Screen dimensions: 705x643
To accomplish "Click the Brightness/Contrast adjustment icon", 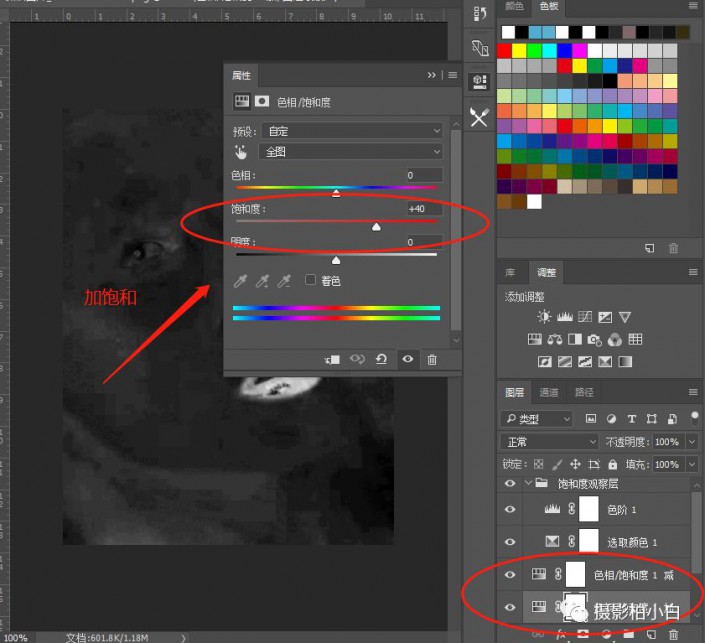I will [544, 316].
